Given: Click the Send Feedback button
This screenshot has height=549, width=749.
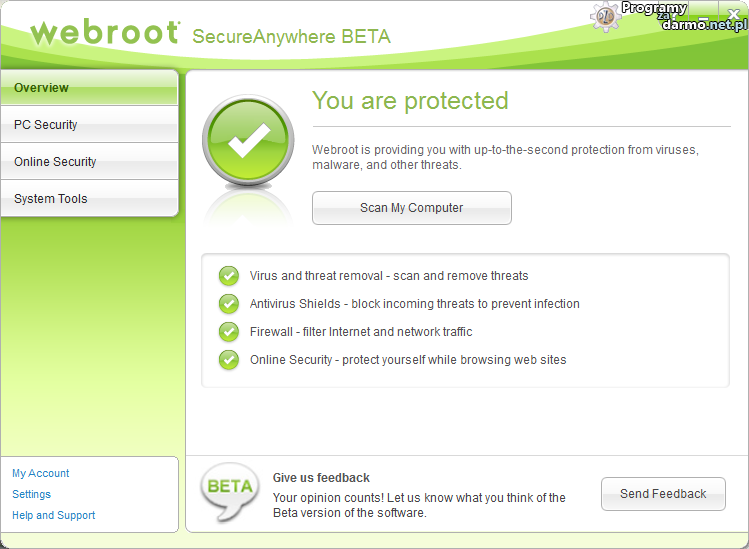Looking at the screenshot, I should [x=663, y=494].
